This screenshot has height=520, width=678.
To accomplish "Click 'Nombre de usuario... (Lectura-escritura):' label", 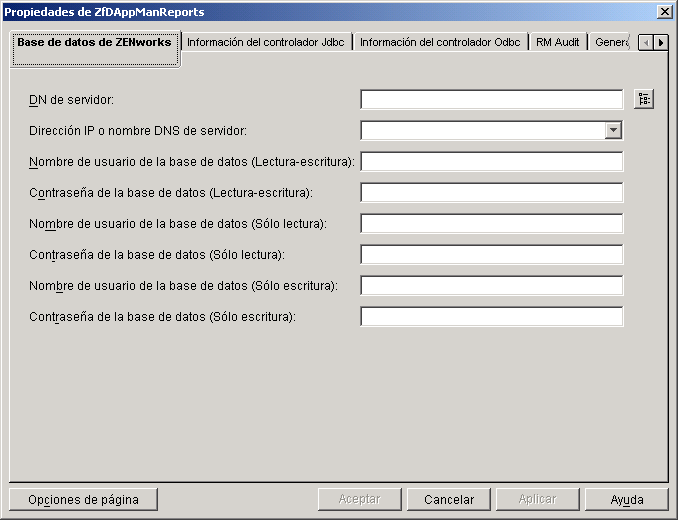I will [x=192, y=162].
